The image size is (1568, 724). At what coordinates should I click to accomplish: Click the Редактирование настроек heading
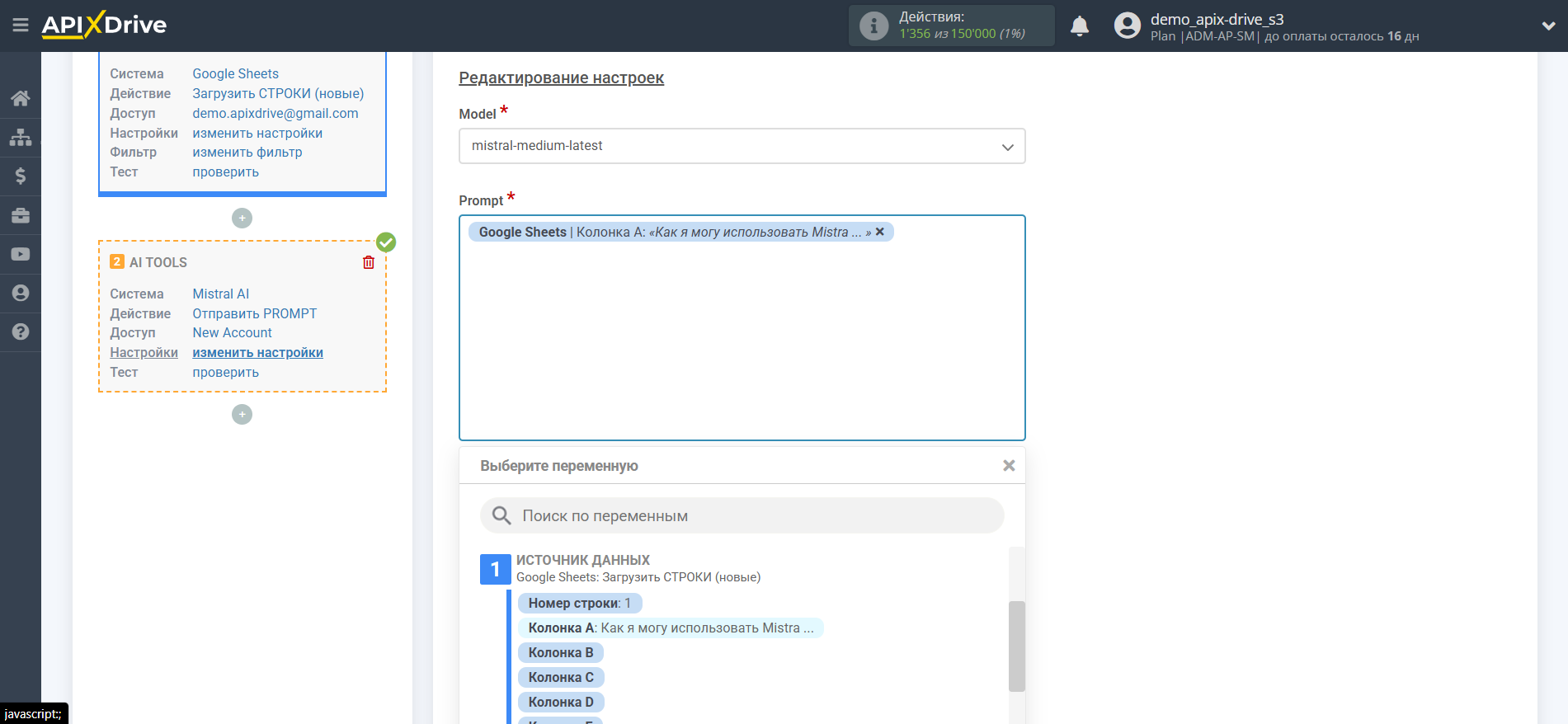coord(561,78)
